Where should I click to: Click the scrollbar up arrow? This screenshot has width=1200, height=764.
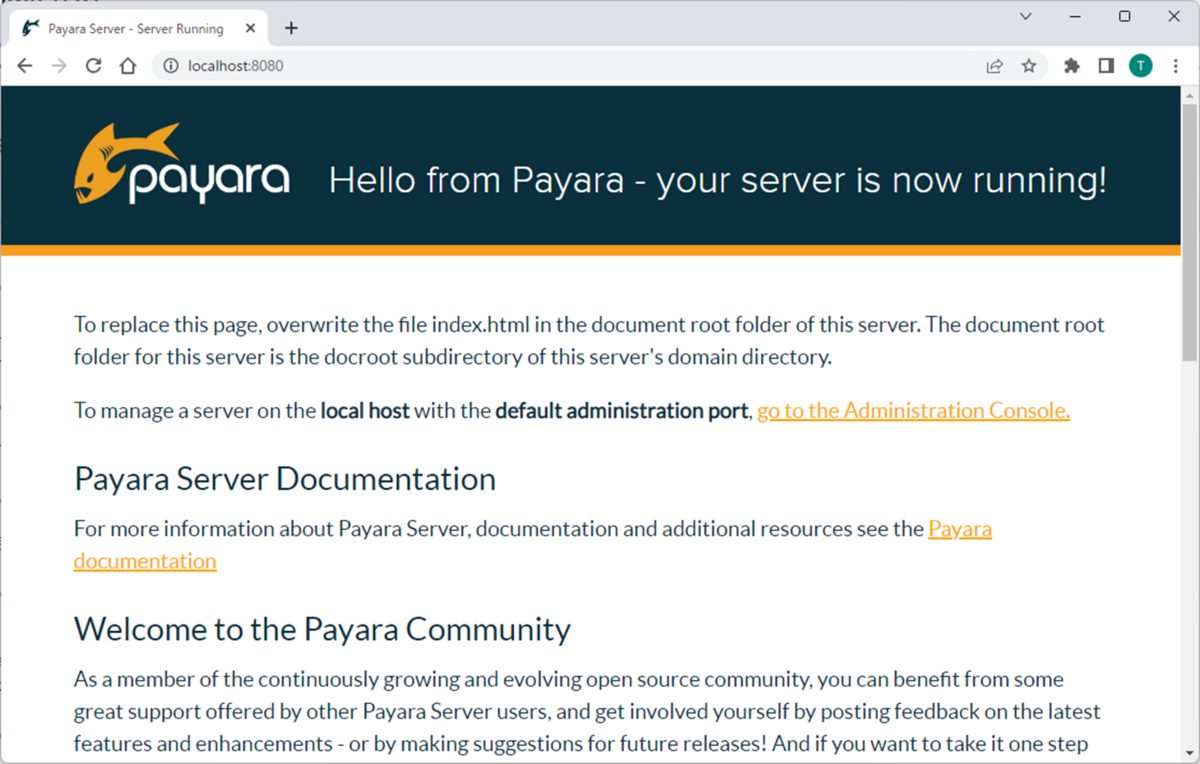pos(1190,96)
